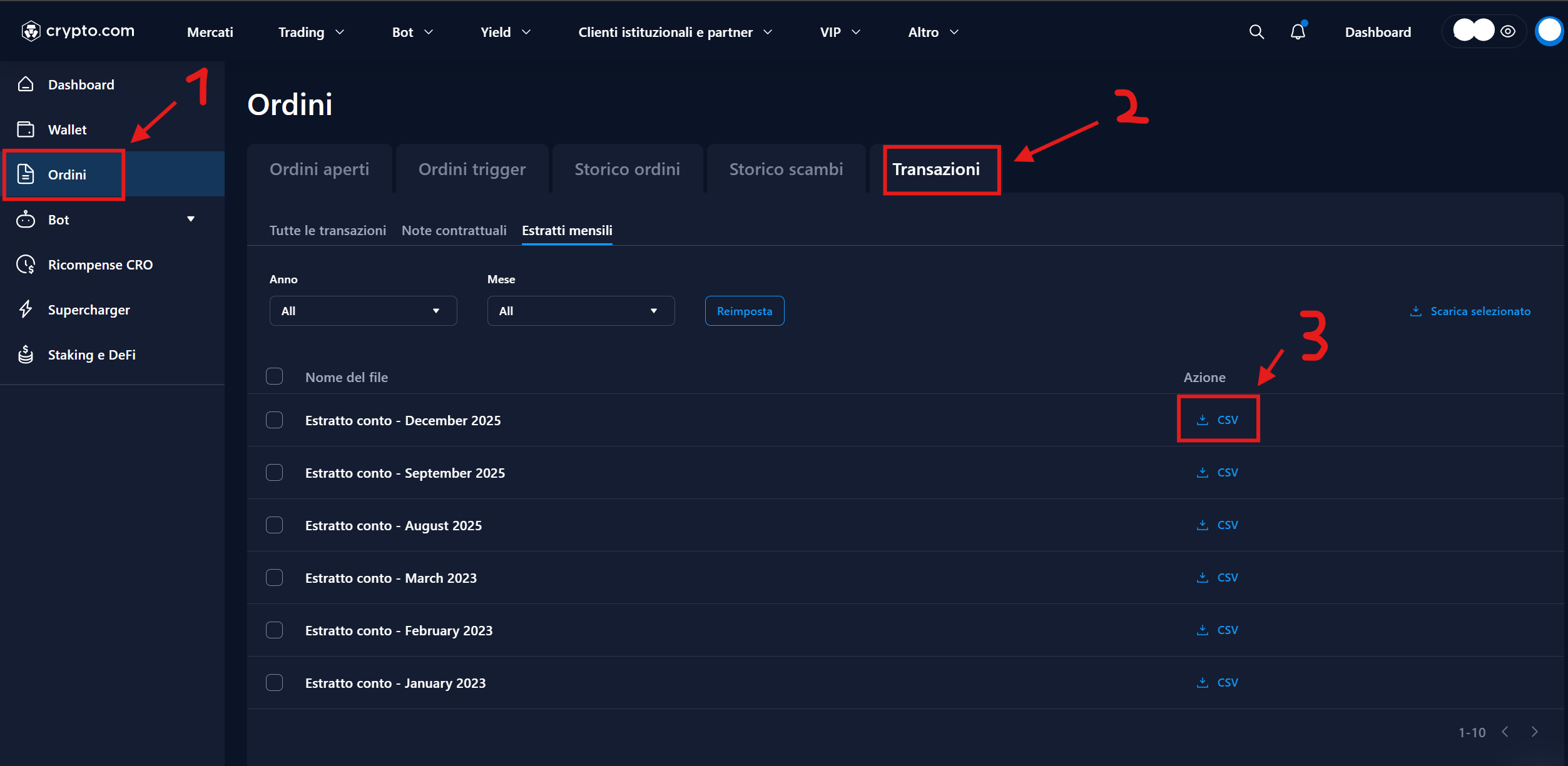Download CSV for March 2023 statement
This screenshot has width=1568, height=766.
click(1217, 577)
